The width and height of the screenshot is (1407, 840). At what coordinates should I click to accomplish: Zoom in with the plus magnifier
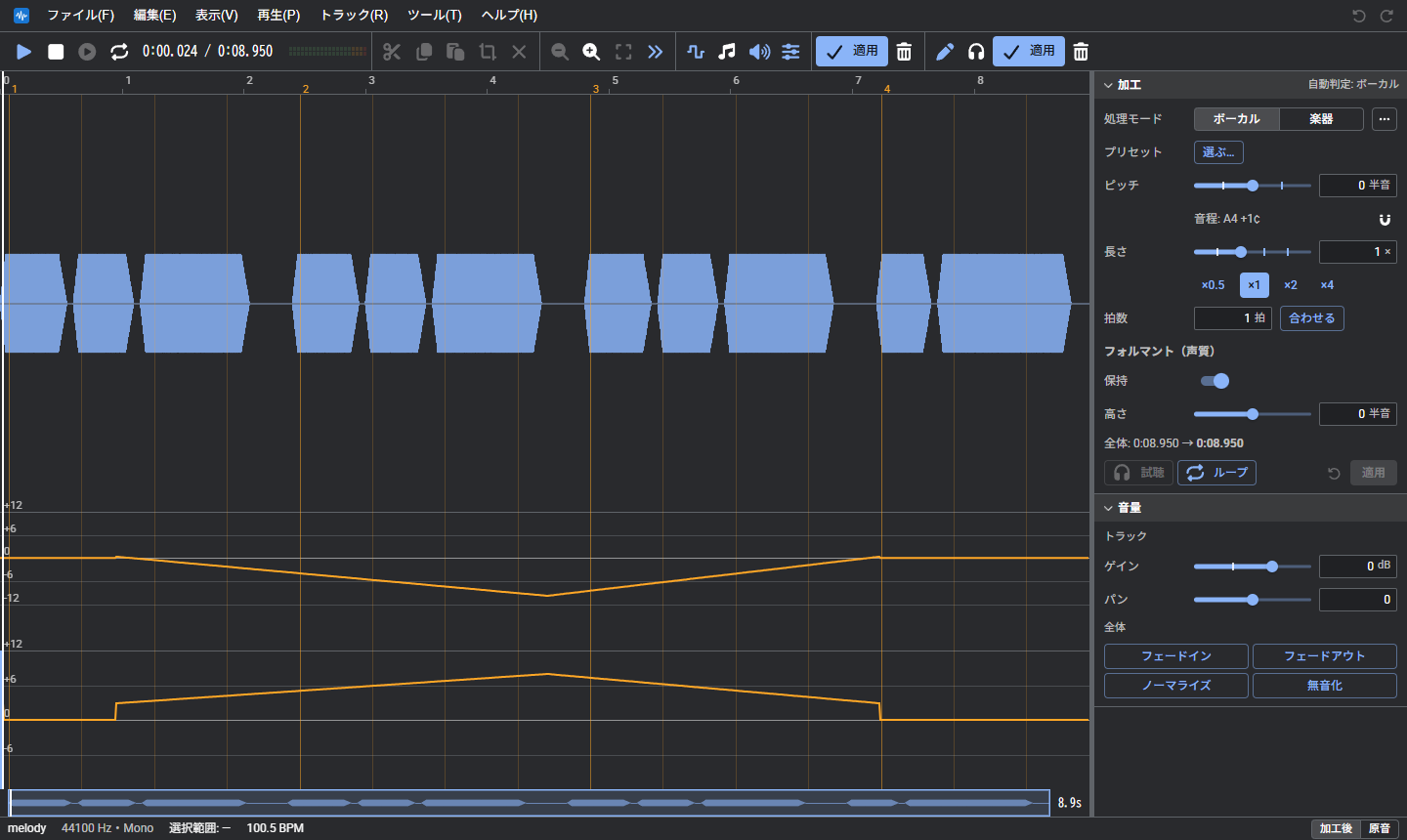(x=591, y=52)
